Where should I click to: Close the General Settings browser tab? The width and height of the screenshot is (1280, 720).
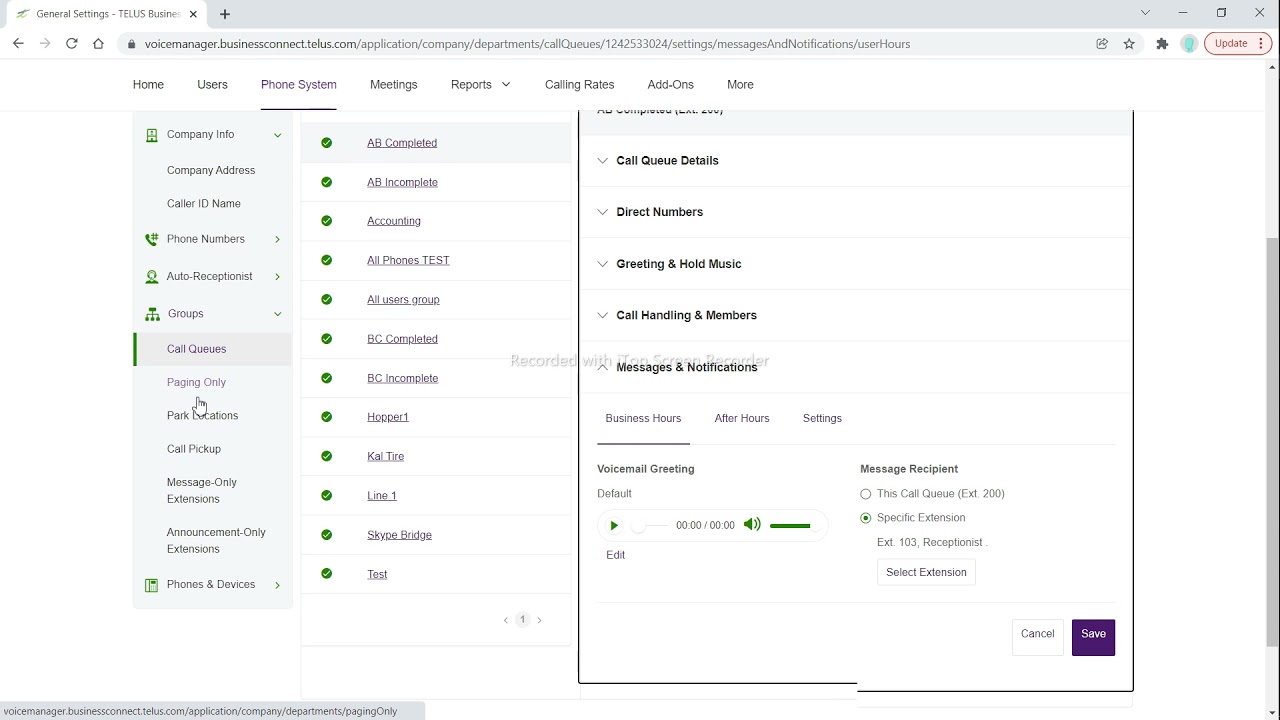(x=193, y=14)
